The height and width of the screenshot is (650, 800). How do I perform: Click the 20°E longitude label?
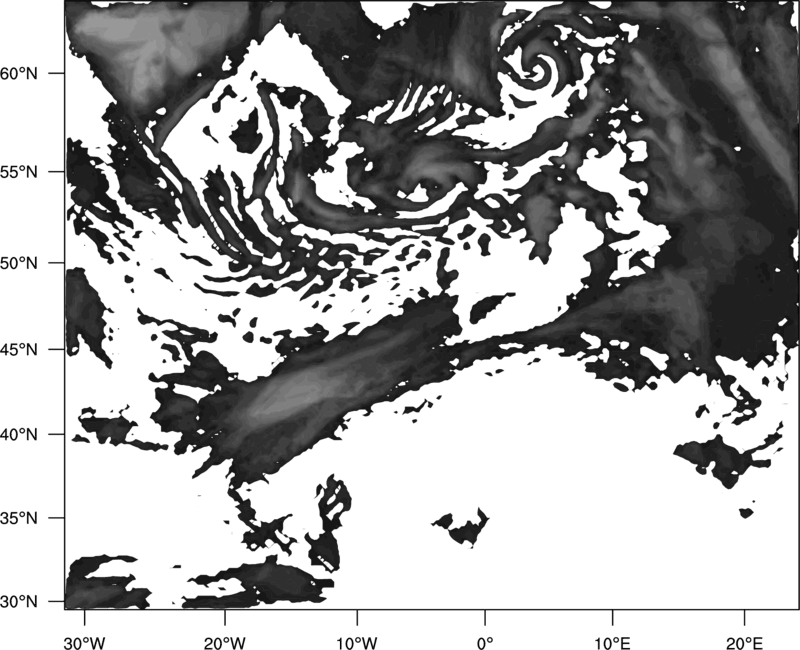click(x=744, y=643)
